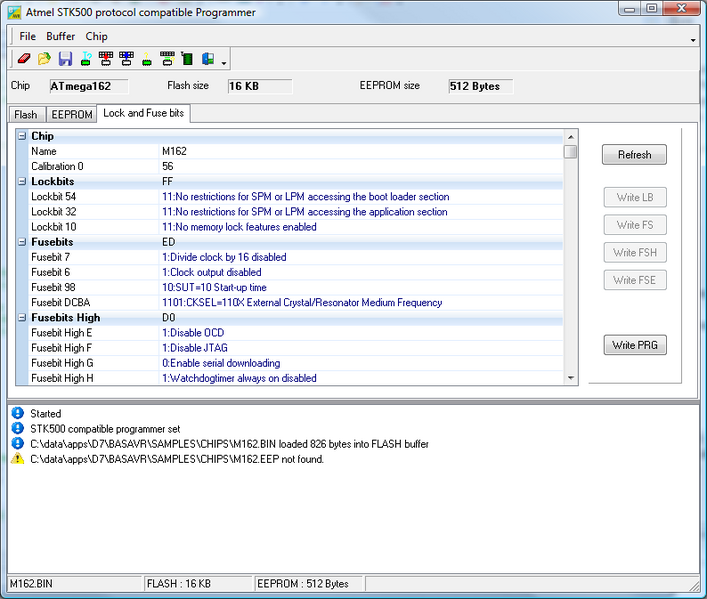Open the toolbar overflow dropdown arrow
Viewport: 707px width, 599px height.
224,63
